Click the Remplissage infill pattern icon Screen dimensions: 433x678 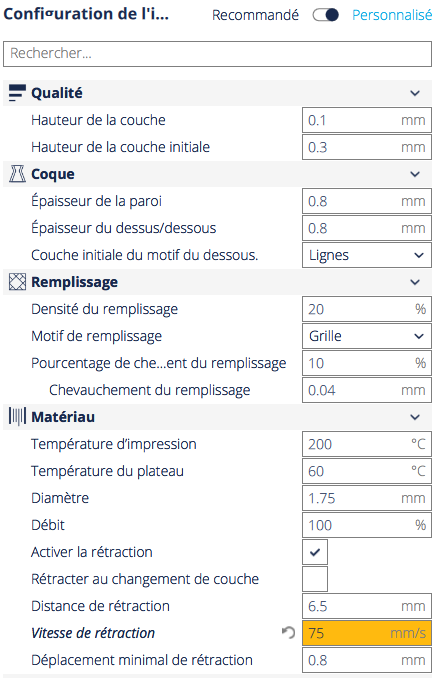(x=17, y=282)
